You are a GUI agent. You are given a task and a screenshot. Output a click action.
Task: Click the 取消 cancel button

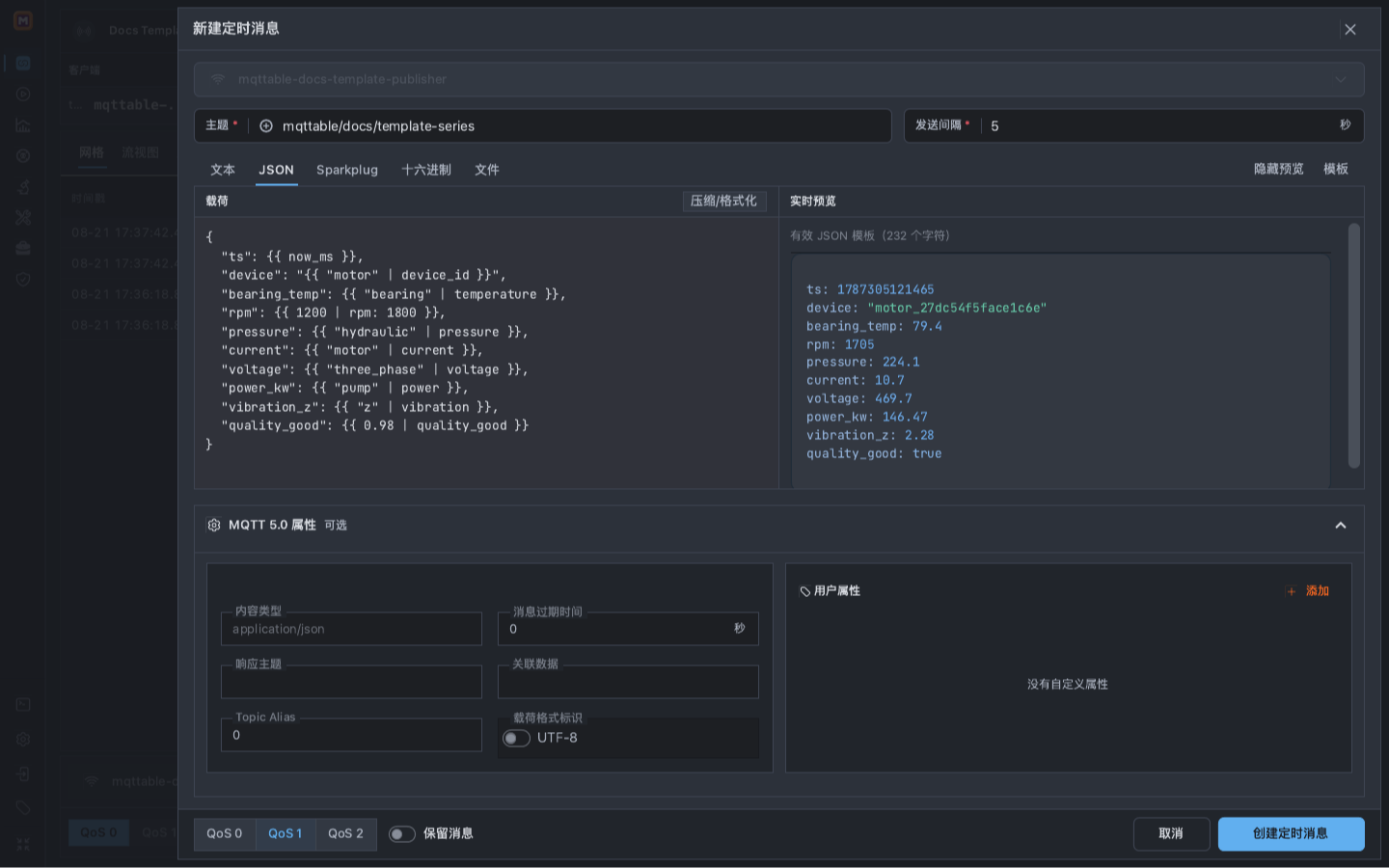(x=1171, y=834)
